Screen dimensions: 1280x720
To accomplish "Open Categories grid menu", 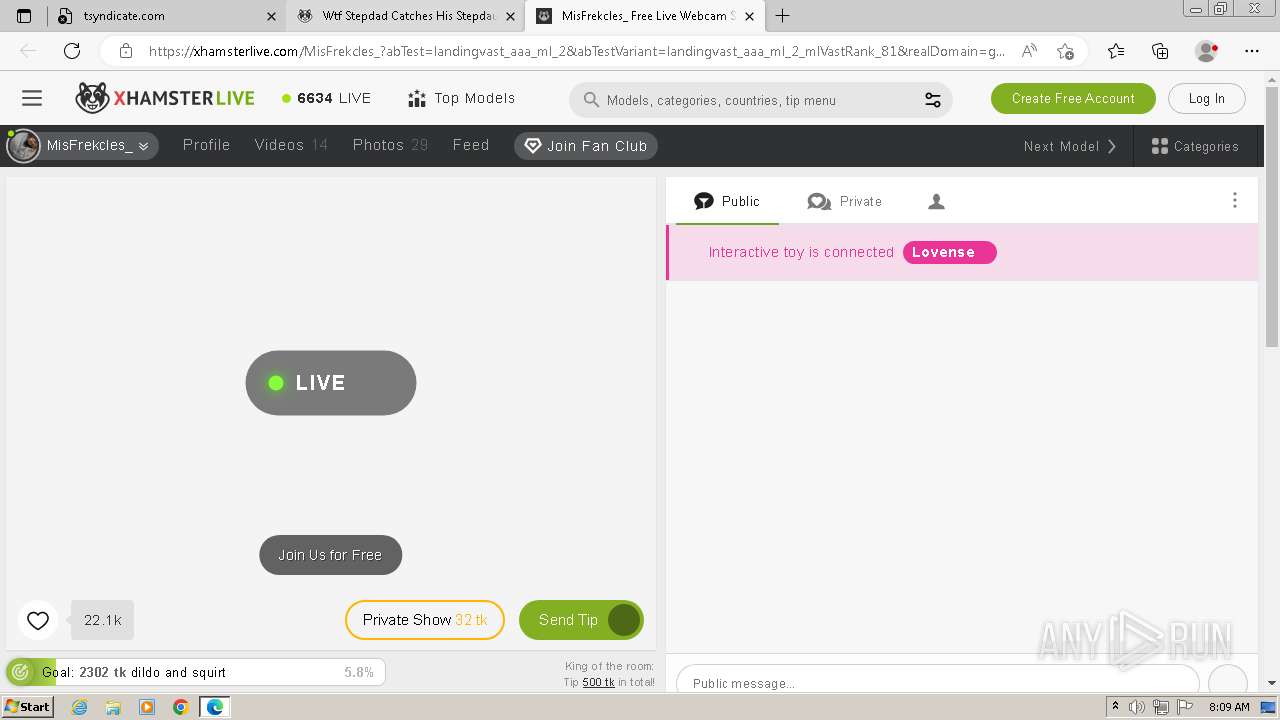I will pos(1195,146).
